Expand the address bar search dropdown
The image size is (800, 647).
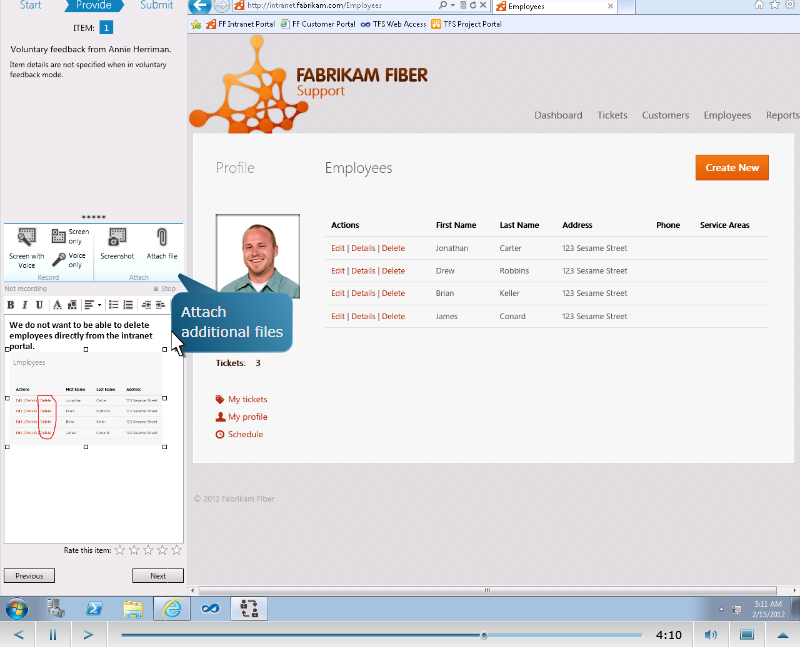click(453, 5)
